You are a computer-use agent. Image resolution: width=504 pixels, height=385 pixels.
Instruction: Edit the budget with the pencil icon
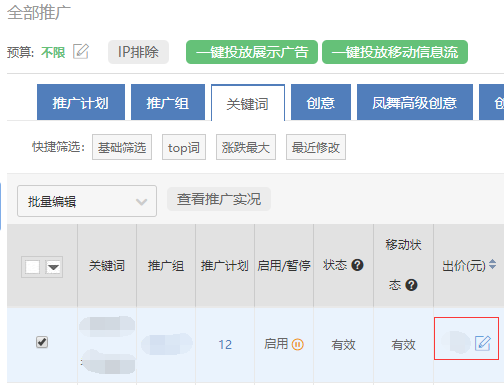[81, 52]
